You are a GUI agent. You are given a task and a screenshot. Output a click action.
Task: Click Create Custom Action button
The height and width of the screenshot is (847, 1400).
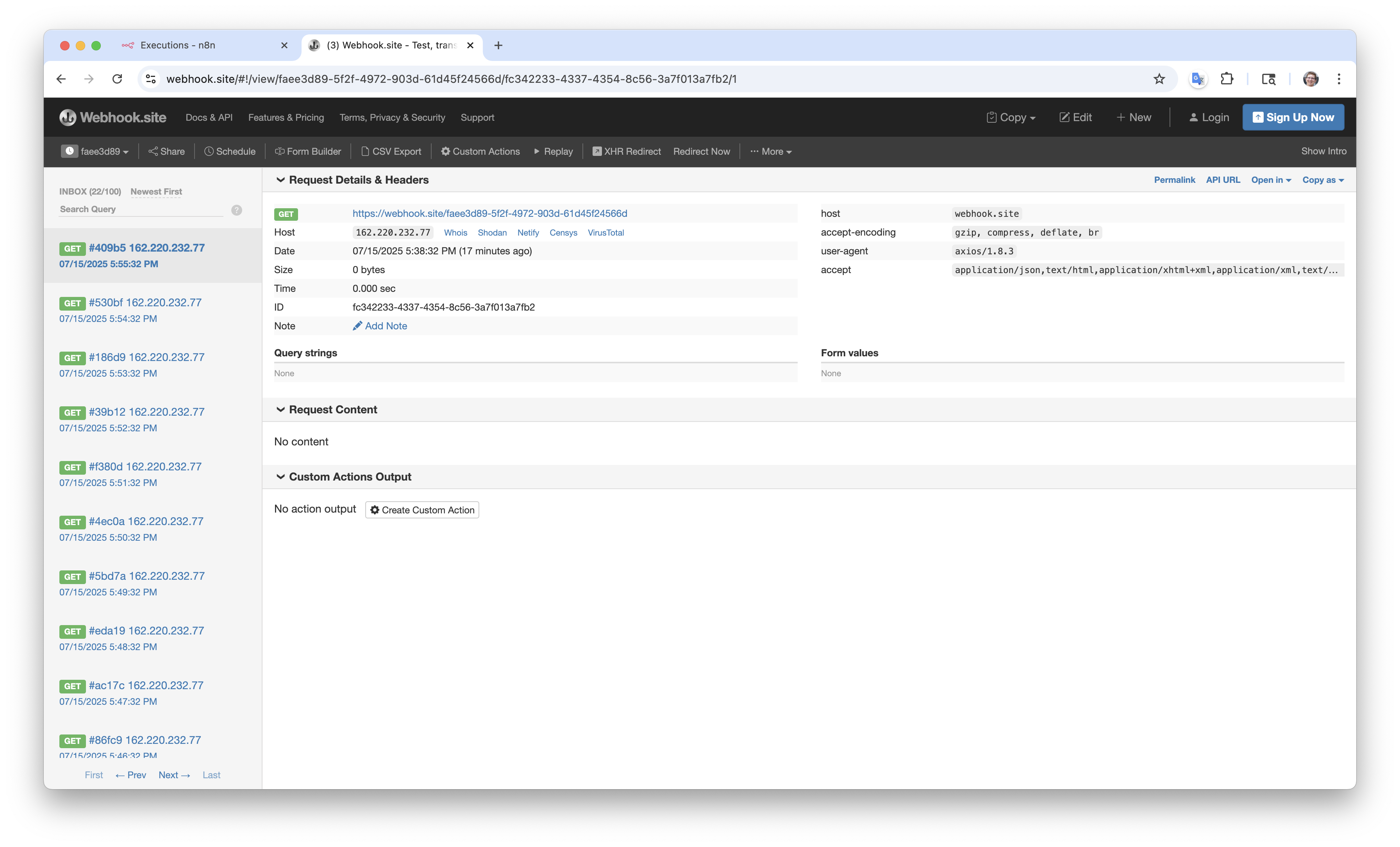click(422, 510)
